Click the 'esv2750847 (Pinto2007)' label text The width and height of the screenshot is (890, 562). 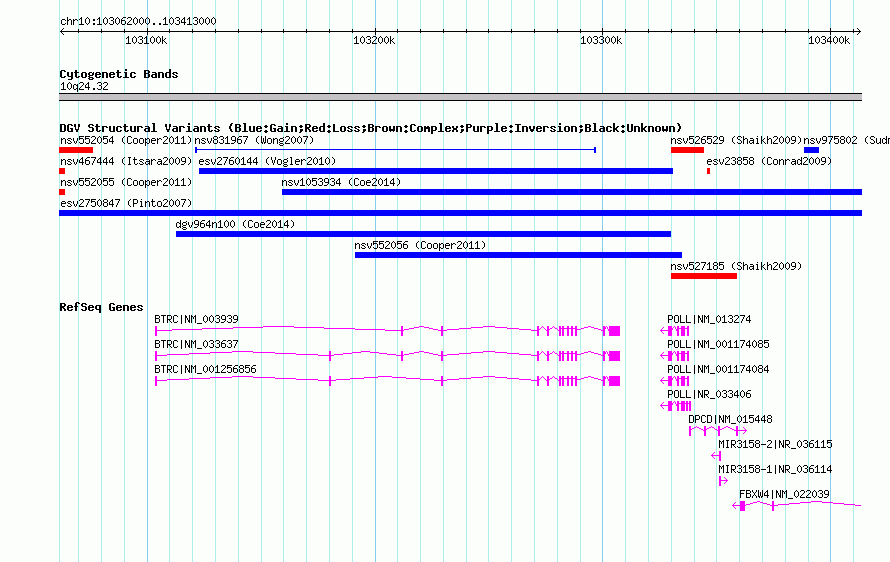pyautogui.click(x=126, y=203)
